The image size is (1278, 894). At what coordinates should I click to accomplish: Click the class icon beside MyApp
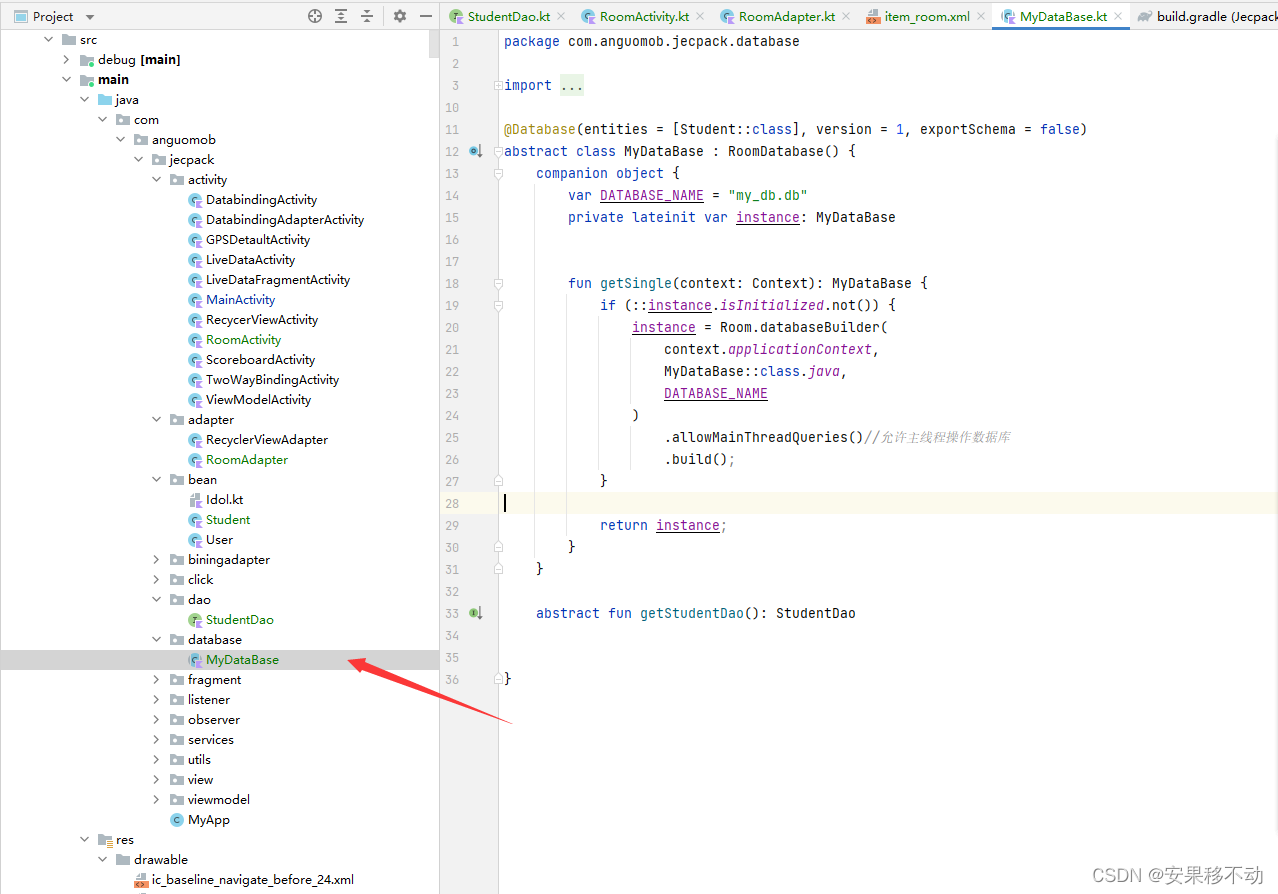(177, 819)
